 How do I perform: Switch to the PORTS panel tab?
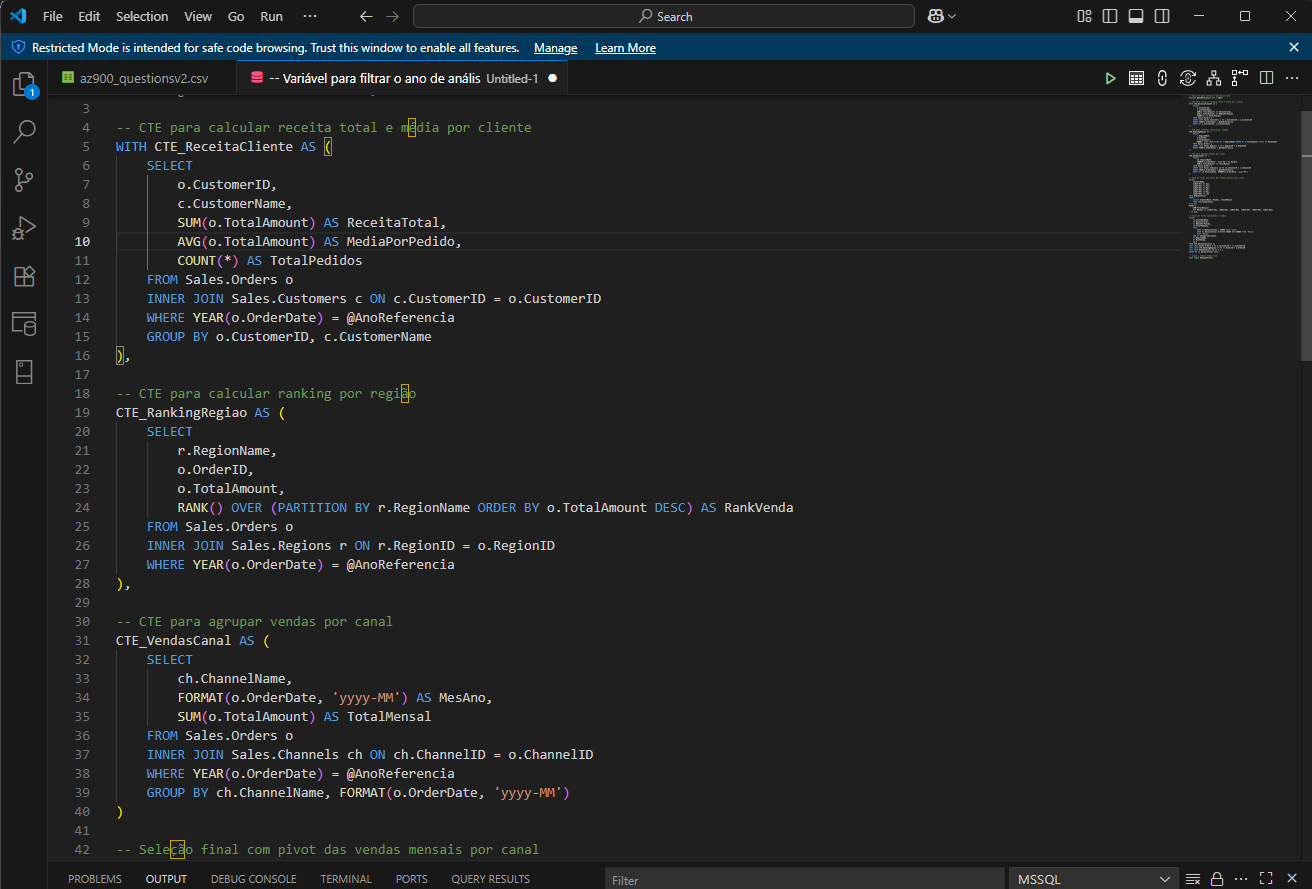(411, 879)
